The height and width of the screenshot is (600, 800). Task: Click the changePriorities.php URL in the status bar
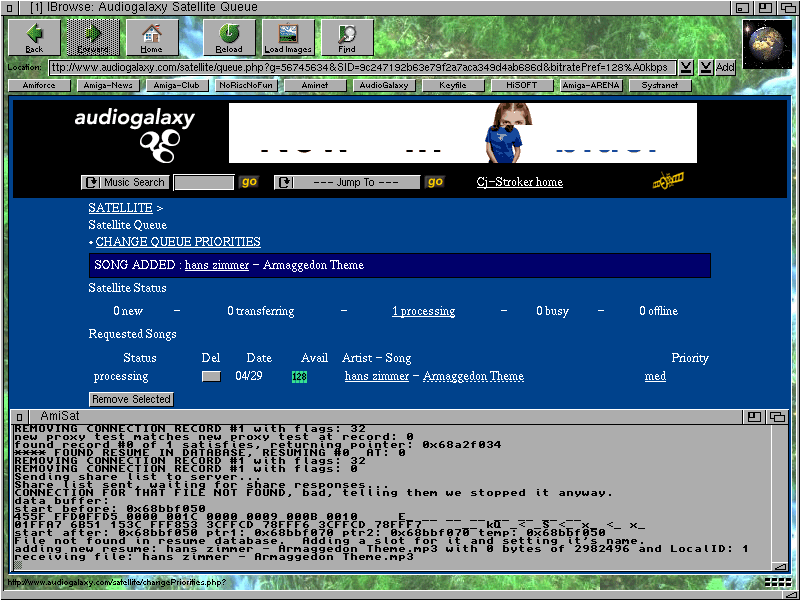[x=117, y=582]
